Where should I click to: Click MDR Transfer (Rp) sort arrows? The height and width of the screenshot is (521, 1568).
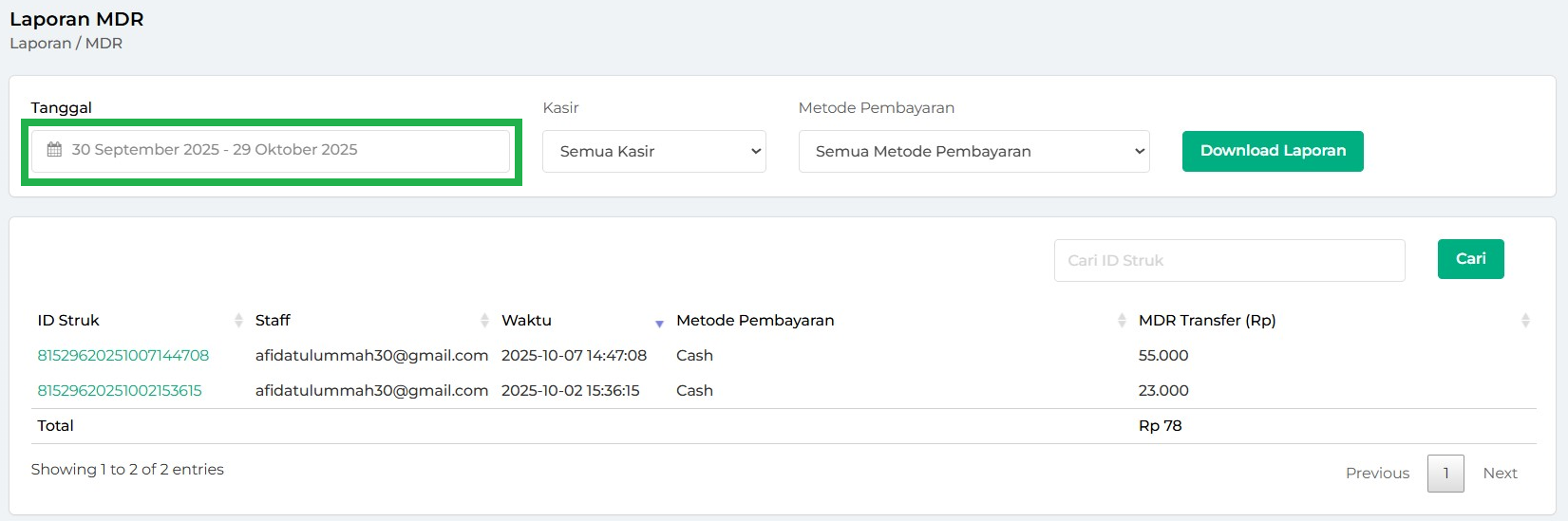1525,321
